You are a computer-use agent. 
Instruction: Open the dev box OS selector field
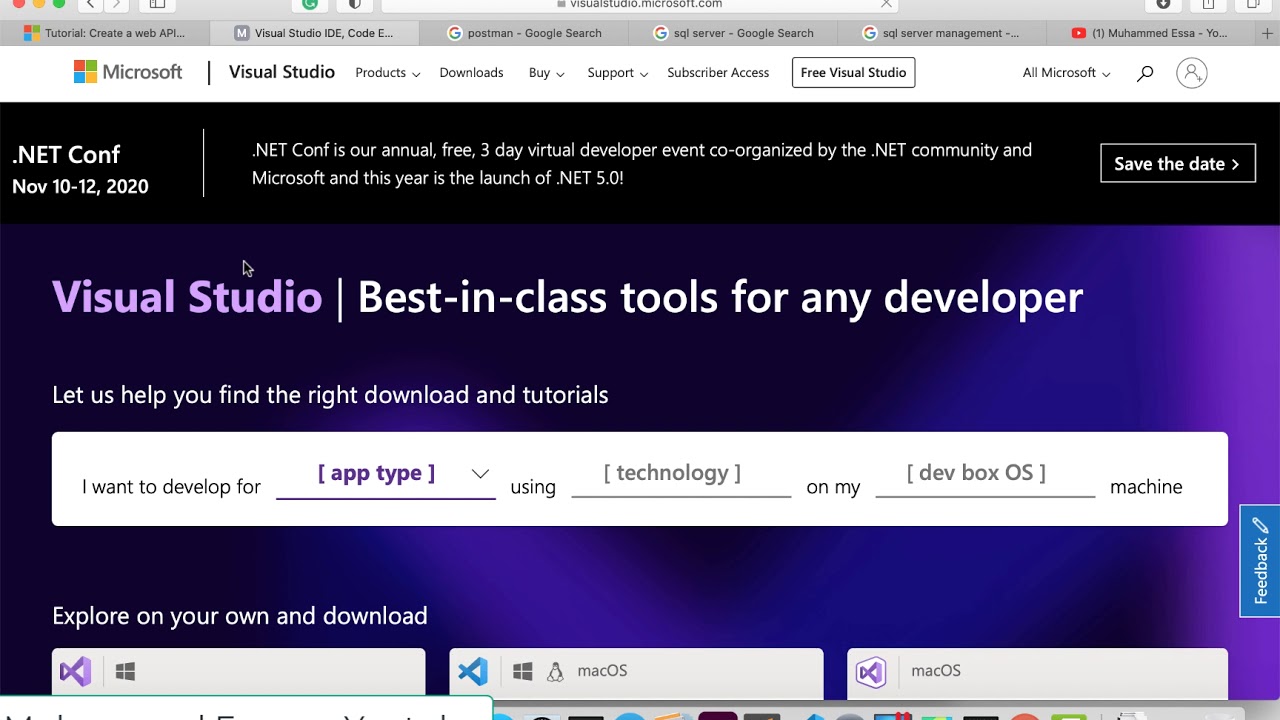[x=985, y=474]
